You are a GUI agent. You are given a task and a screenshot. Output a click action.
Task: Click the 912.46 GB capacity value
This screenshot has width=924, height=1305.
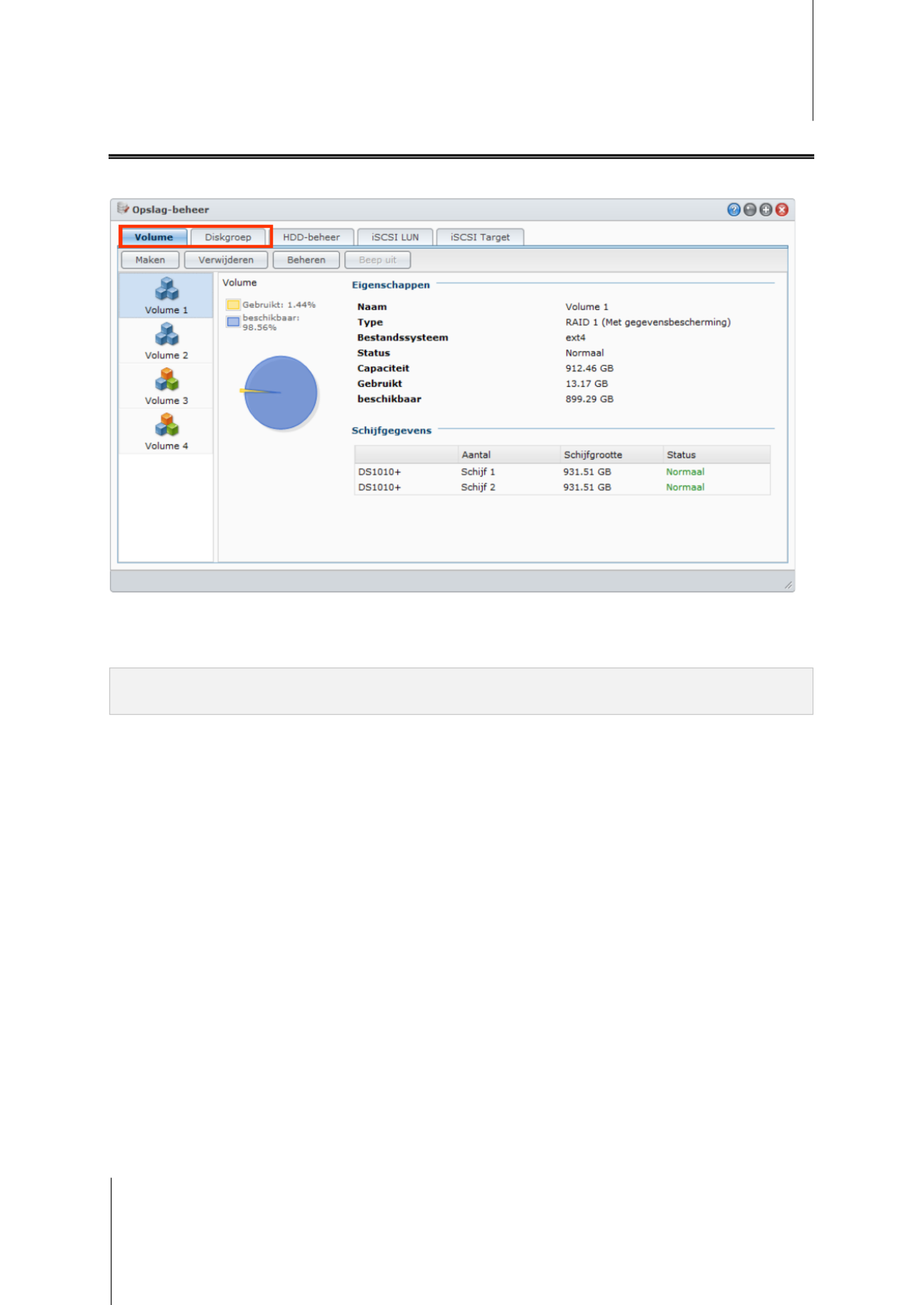pyautogui.click(x=589, y=368)
